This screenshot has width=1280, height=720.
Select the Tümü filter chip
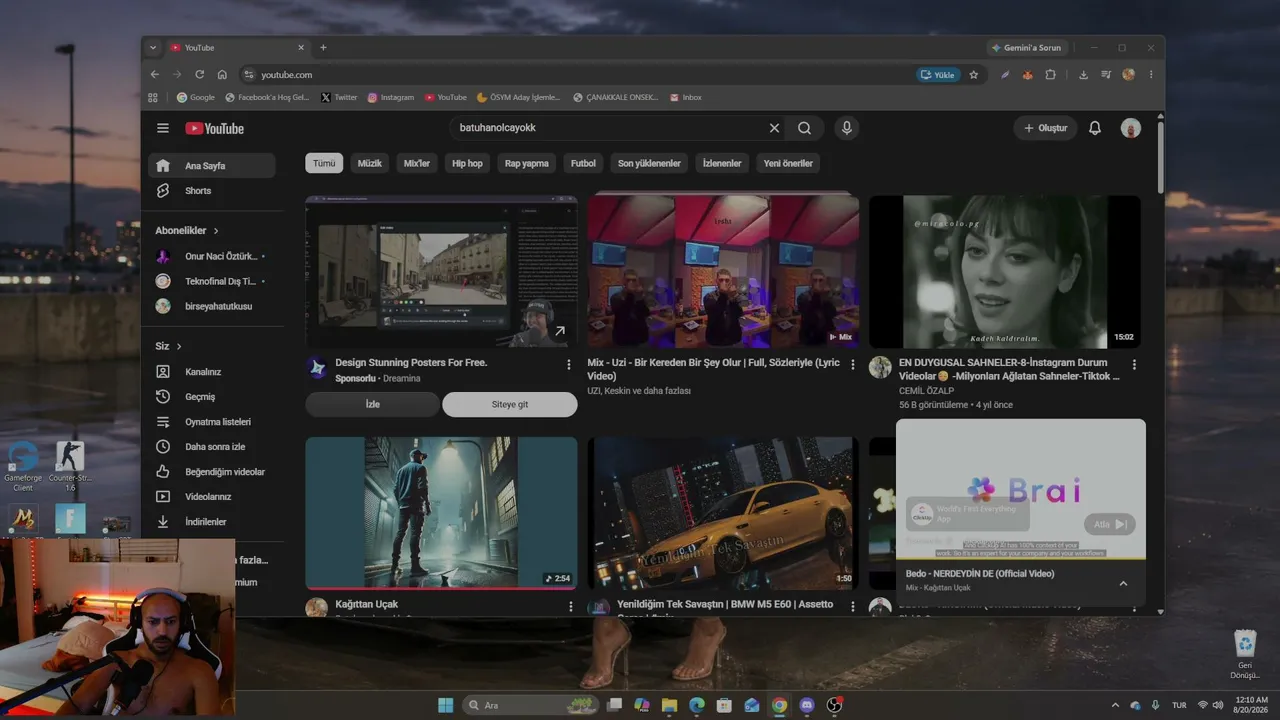[324, 163]
